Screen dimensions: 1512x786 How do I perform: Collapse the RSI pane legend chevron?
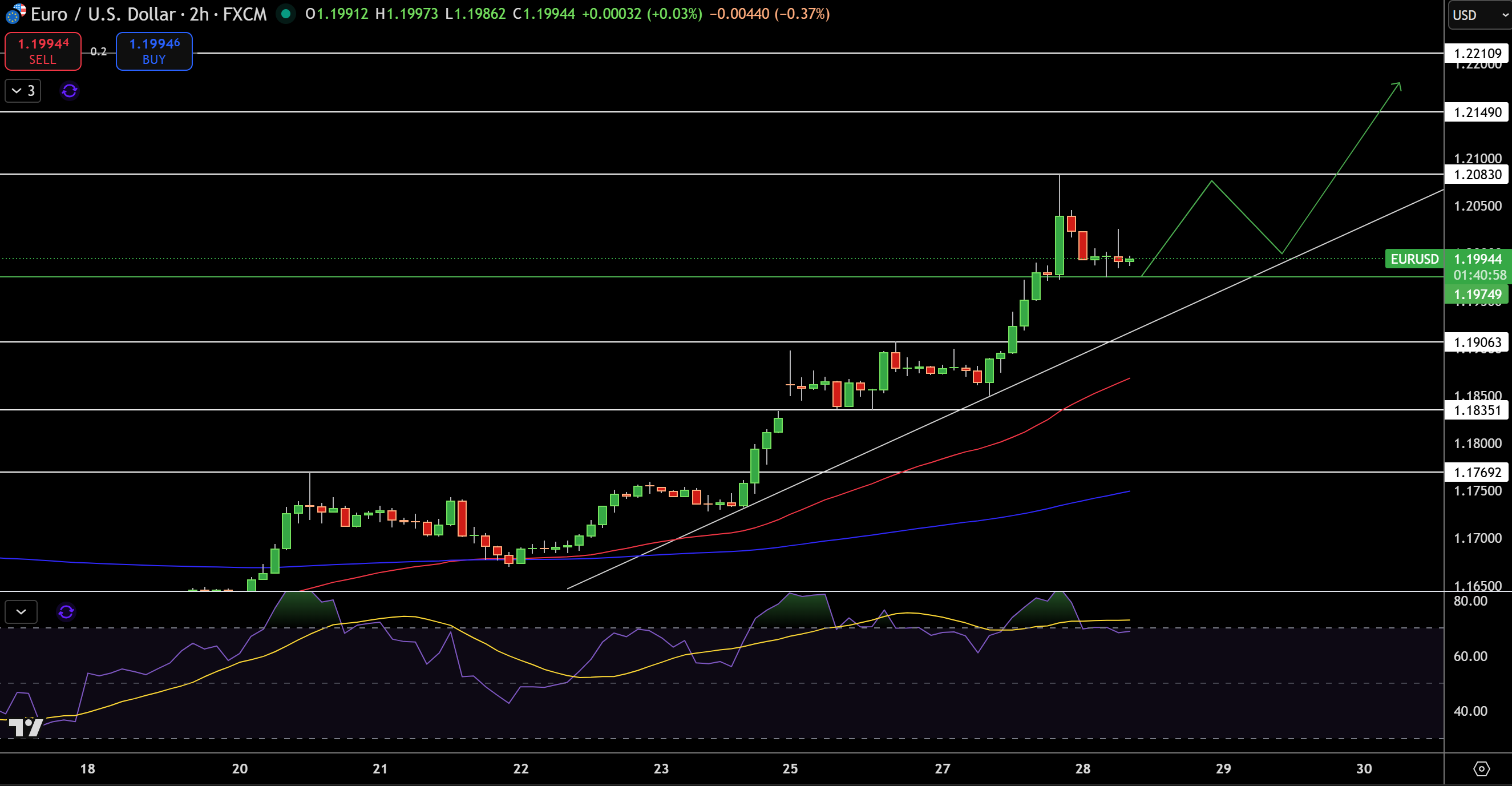coord(21,612)
